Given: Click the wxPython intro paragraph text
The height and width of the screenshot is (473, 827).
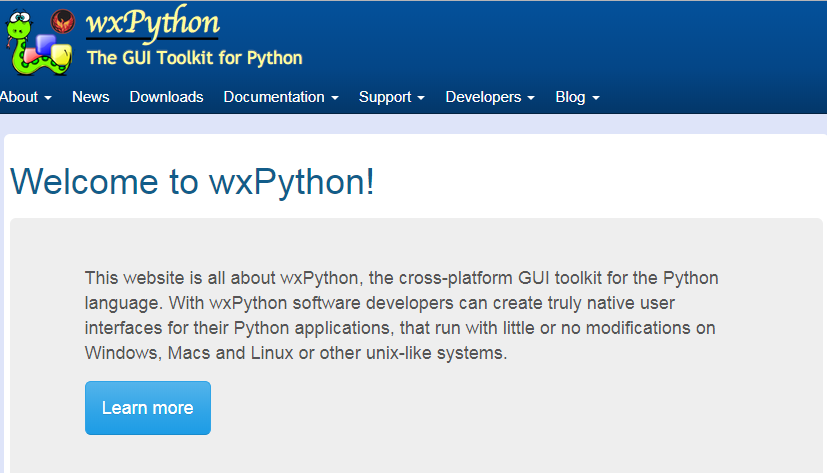Looking at the screenshot, I should point(401,315).
